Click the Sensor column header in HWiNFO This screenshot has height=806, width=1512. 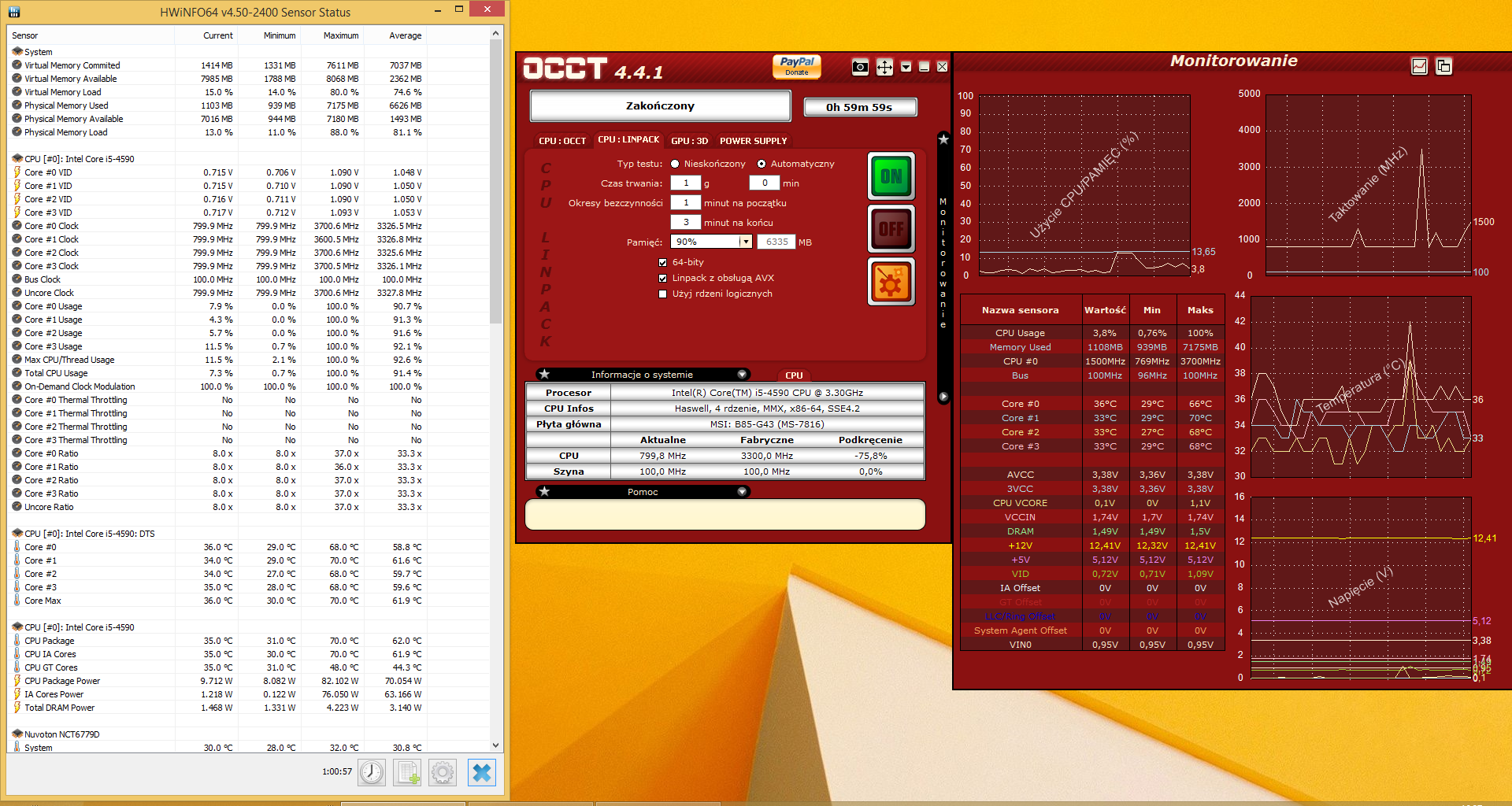(91, 35)
